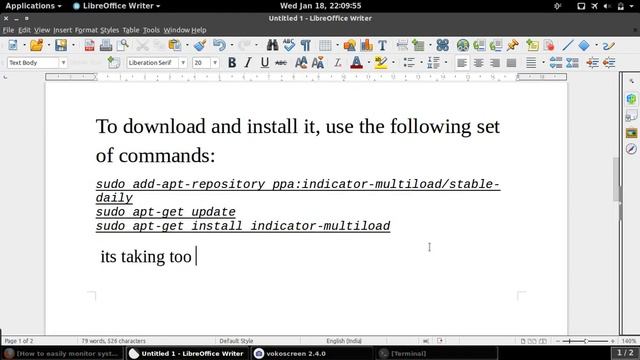Click English (India) language in status bar
This screenshot has width=640, height=360.
pos(344,340)
